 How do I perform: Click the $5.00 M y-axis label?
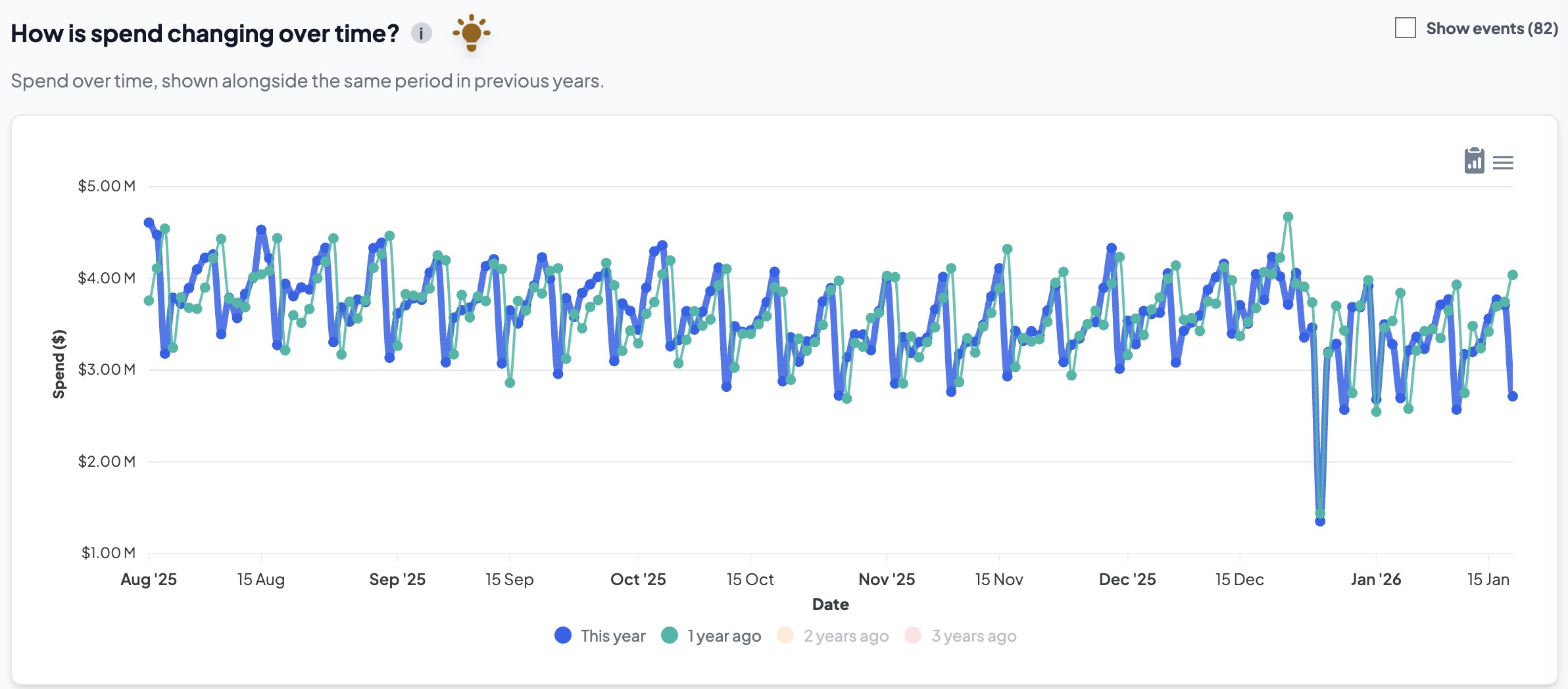[107, 186]
